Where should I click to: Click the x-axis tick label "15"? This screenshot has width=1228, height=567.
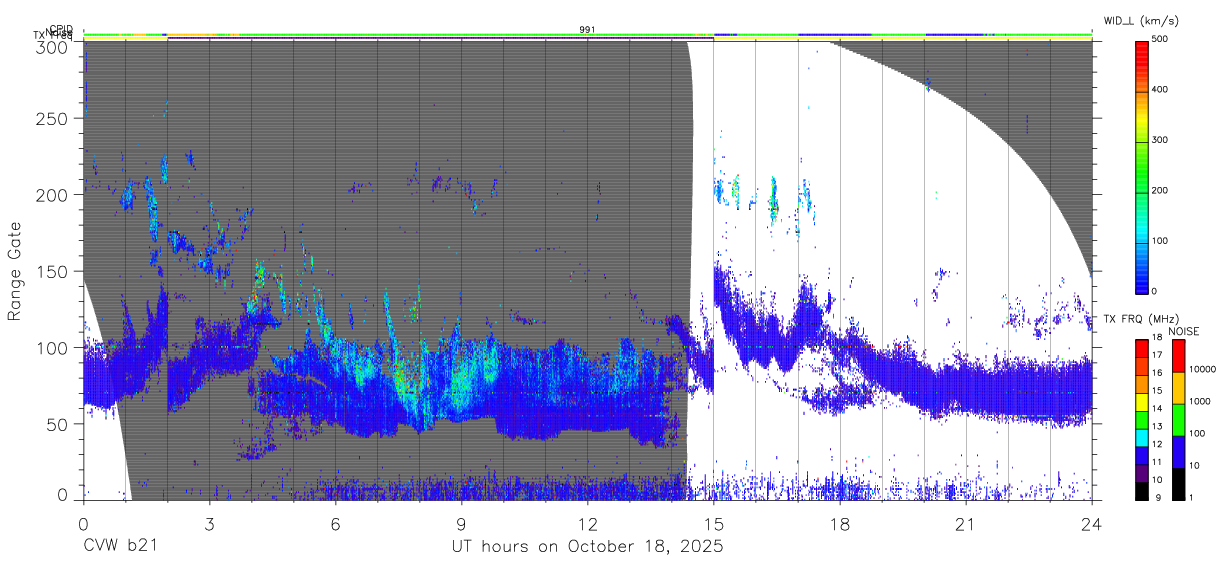(x=714, y=524)
